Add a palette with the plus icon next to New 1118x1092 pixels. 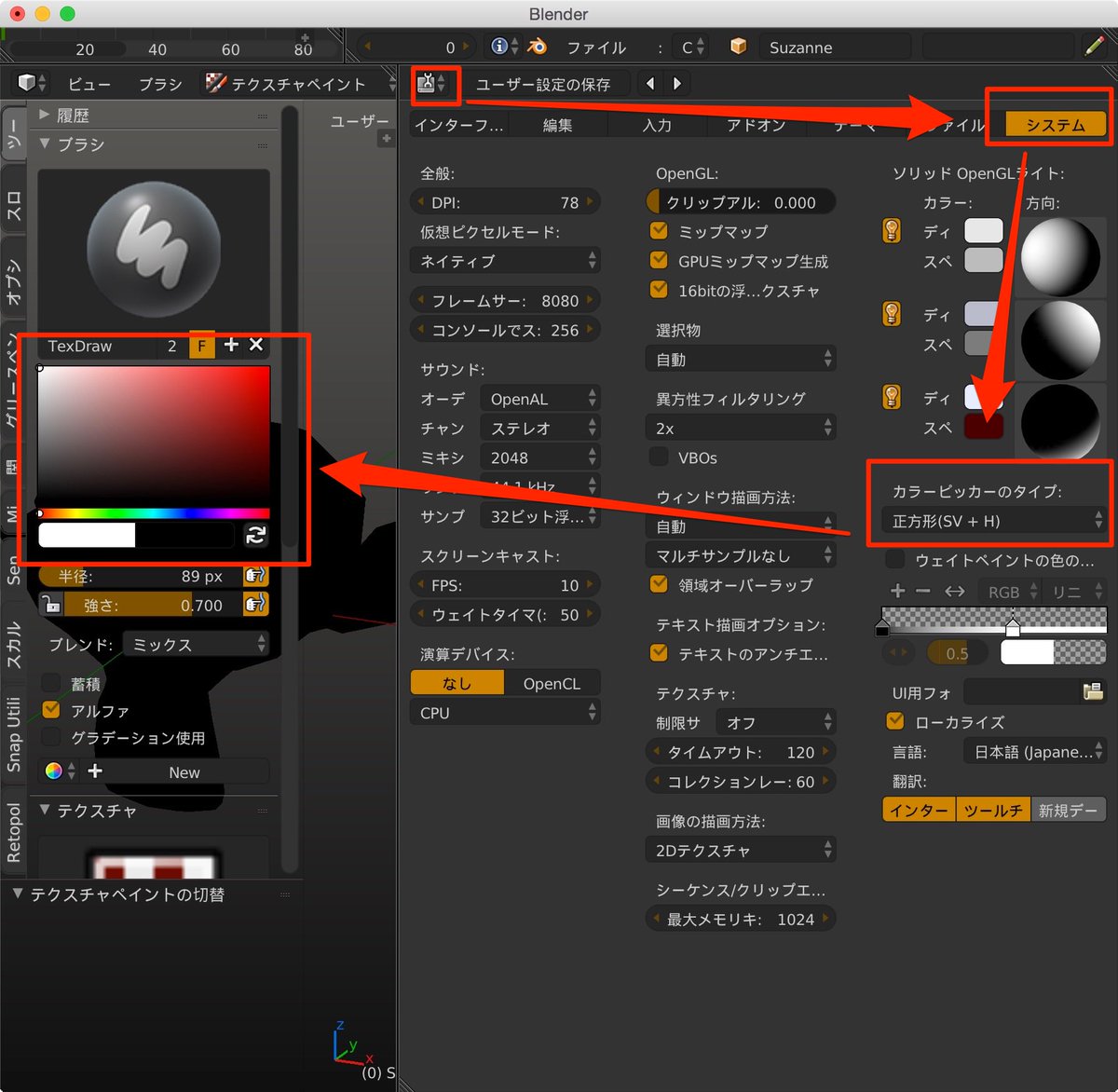pos(95,771)
